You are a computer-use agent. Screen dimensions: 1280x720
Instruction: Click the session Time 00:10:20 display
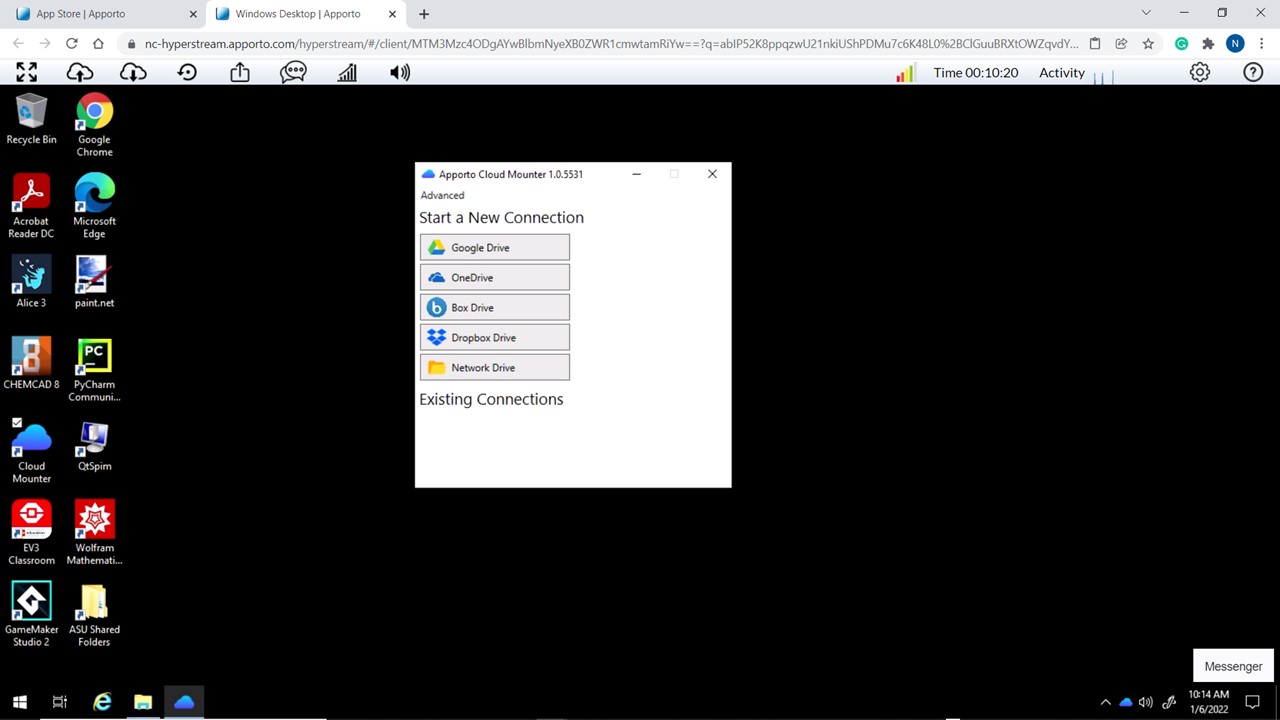976,72
